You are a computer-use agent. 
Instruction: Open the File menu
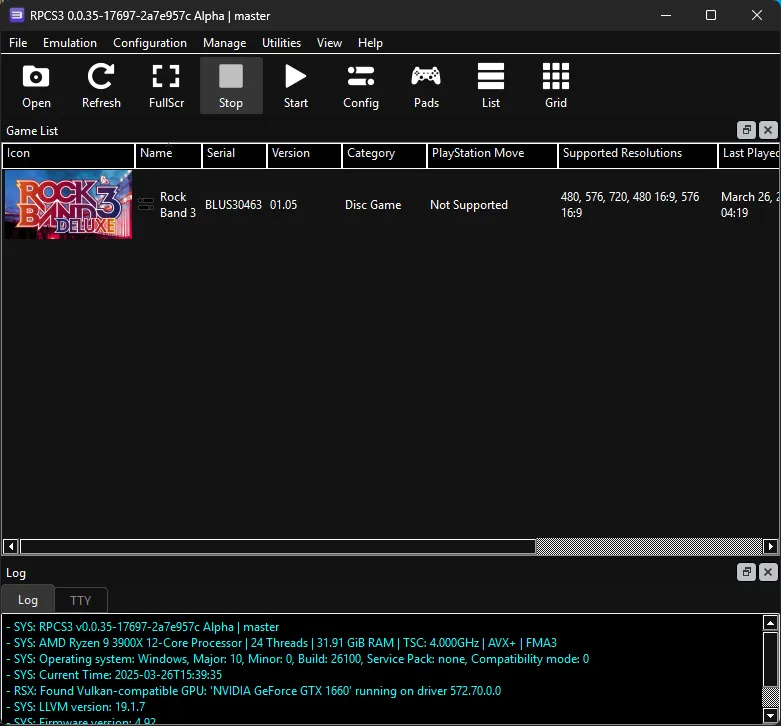(18, 43)
